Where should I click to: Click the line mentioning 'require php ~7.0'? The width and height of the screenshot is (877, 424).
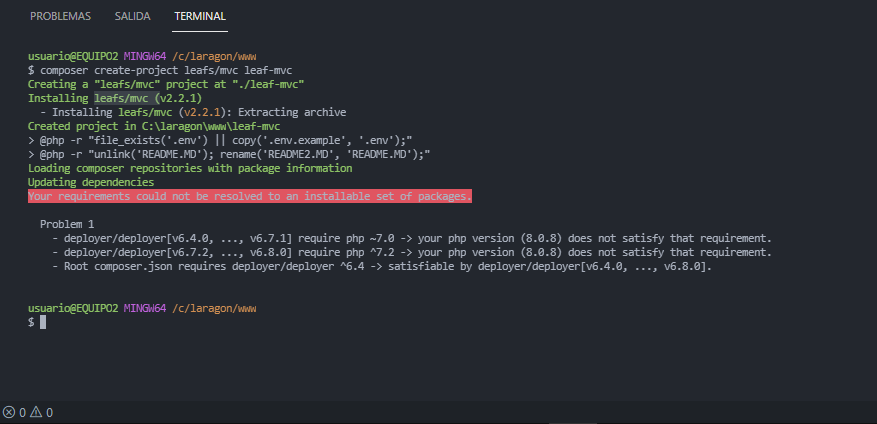pos(412,238)
